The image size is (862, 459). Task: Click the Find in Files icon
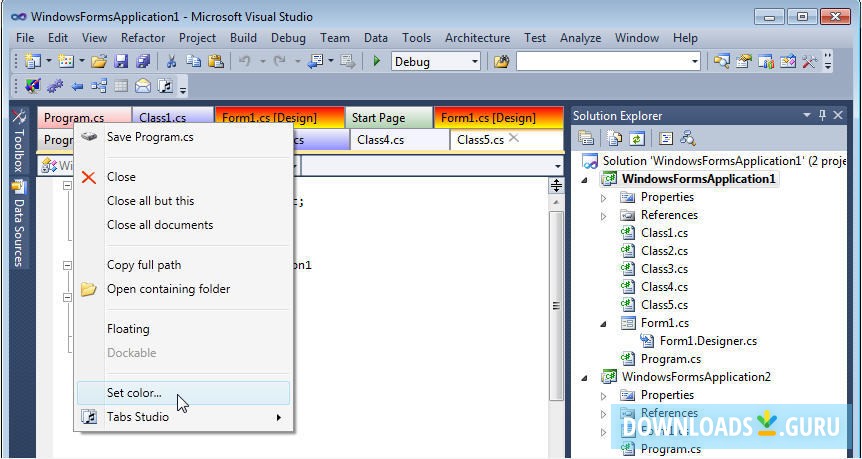click(x=501, y=61)
